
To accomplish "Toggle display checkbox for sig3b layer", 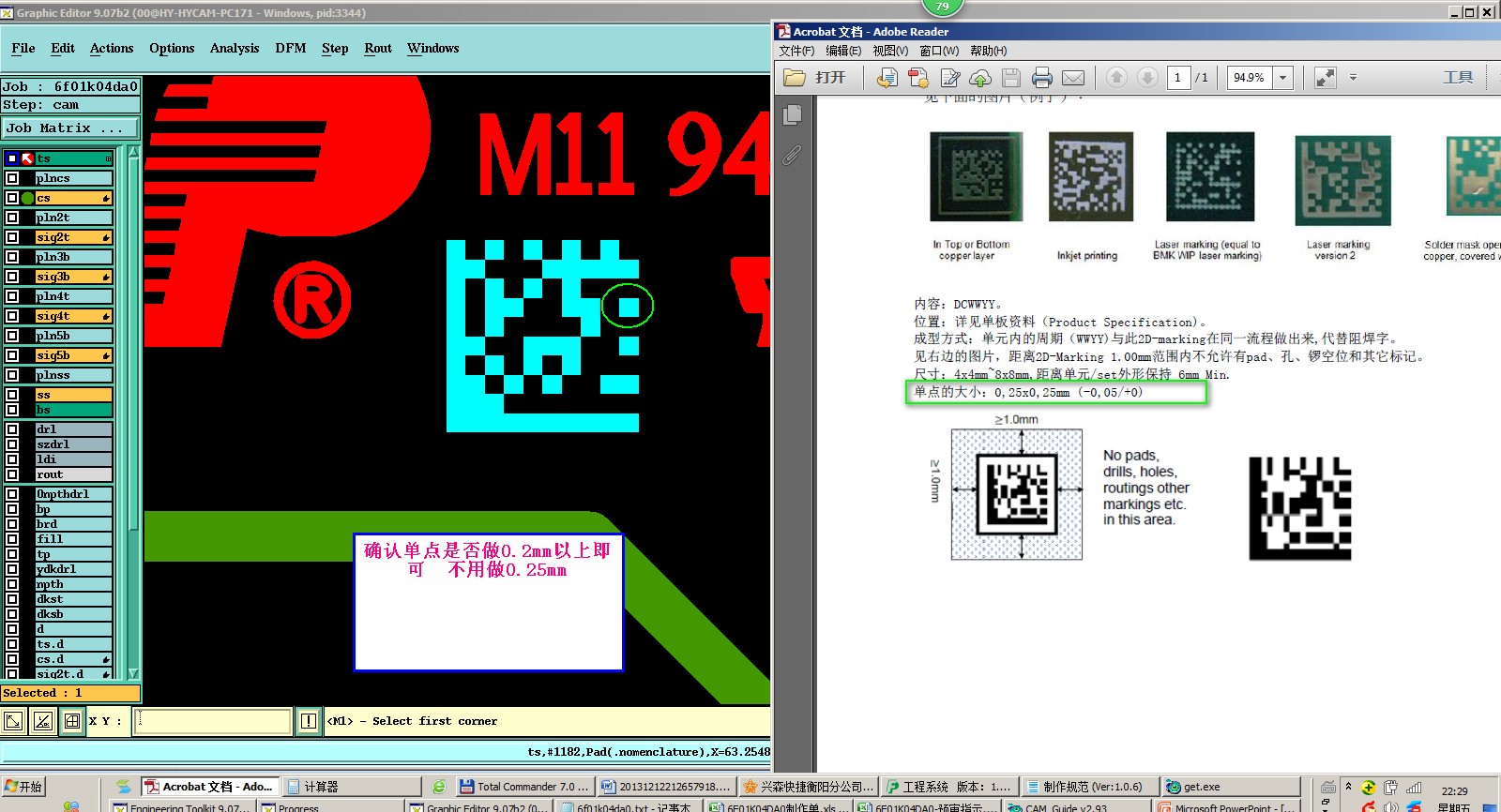I will point(12,277).
